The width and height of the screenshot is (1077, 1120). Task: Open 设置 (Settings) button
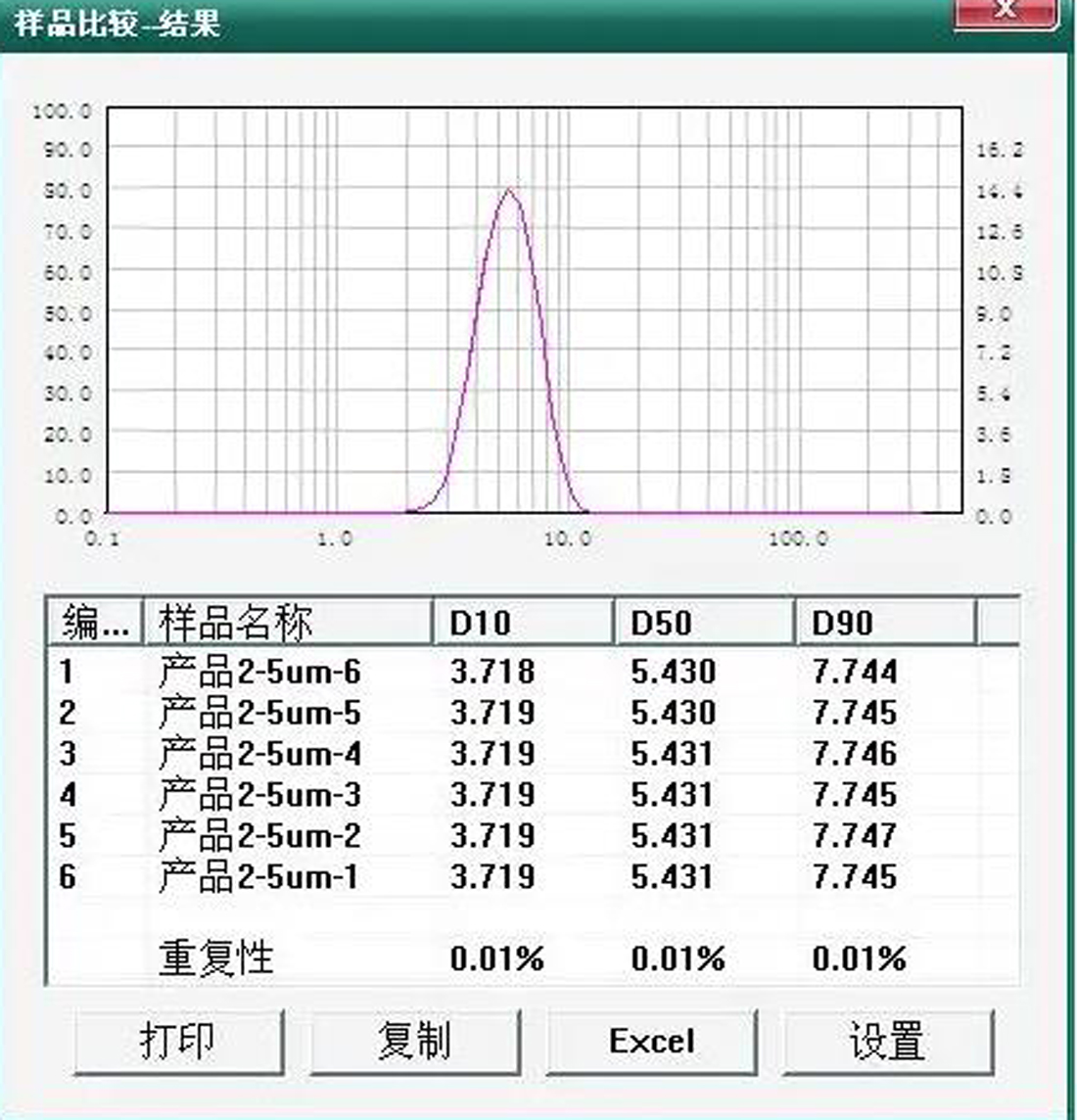point(888,1042)
